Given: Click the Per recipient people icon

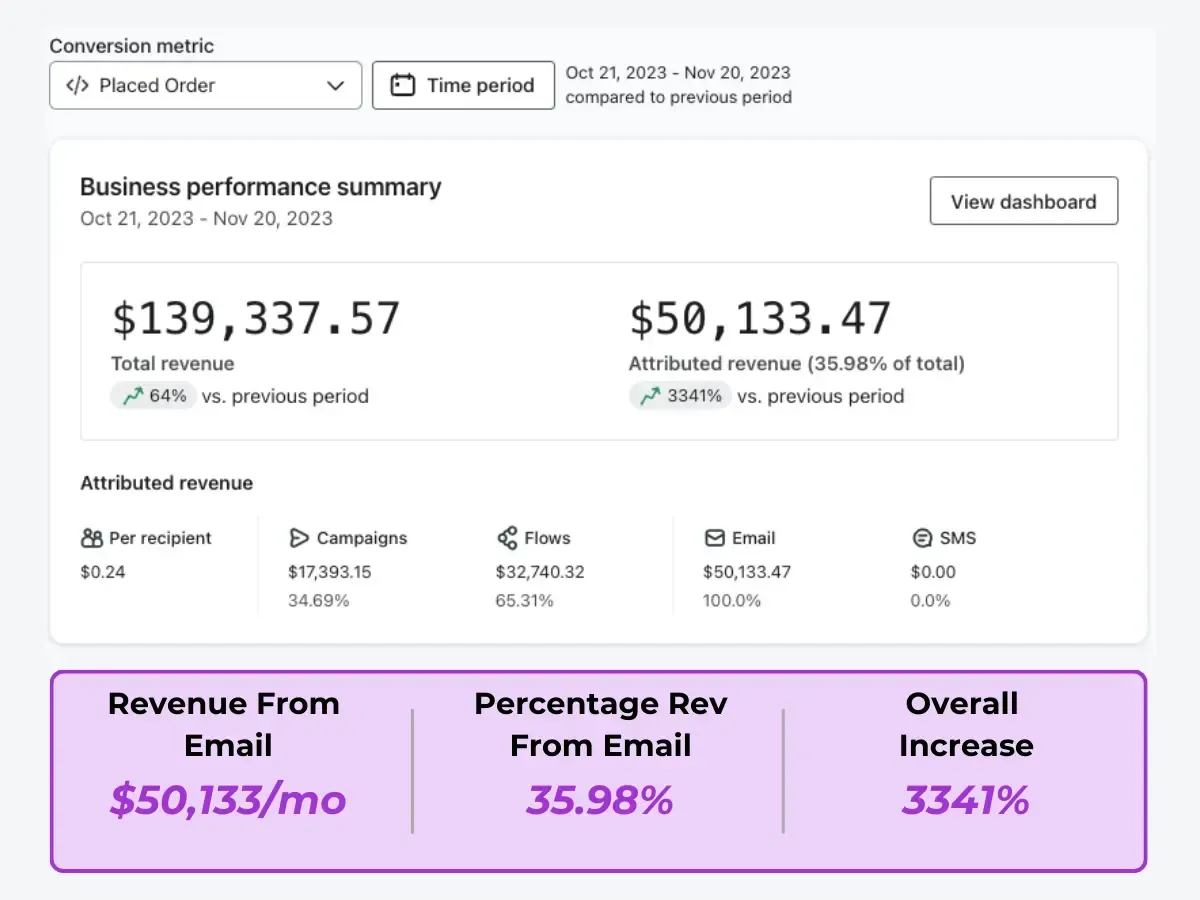Looking at the screenshot, I should pyautogui.click(x=92, y=539).
